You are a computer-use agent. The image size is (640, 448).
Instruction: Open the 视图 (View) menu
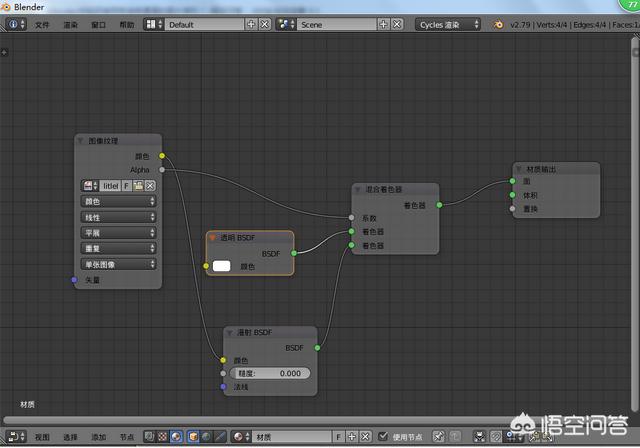click(x=42, y=437)
